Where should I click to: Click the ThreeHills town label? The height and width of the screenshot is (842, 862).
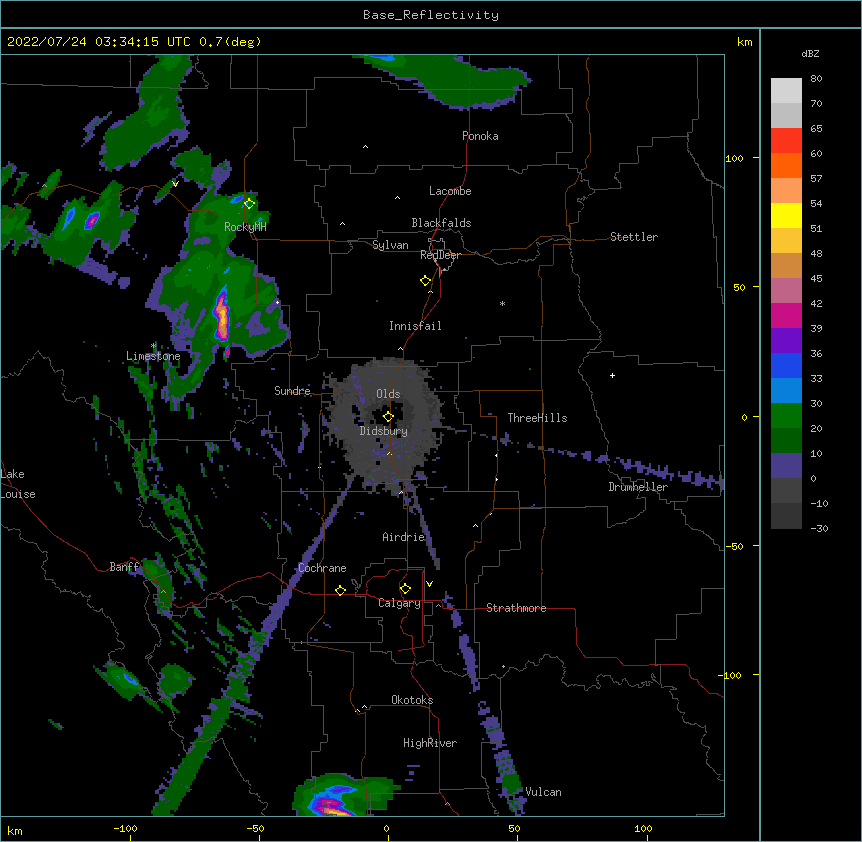click(x=537, y=418)
